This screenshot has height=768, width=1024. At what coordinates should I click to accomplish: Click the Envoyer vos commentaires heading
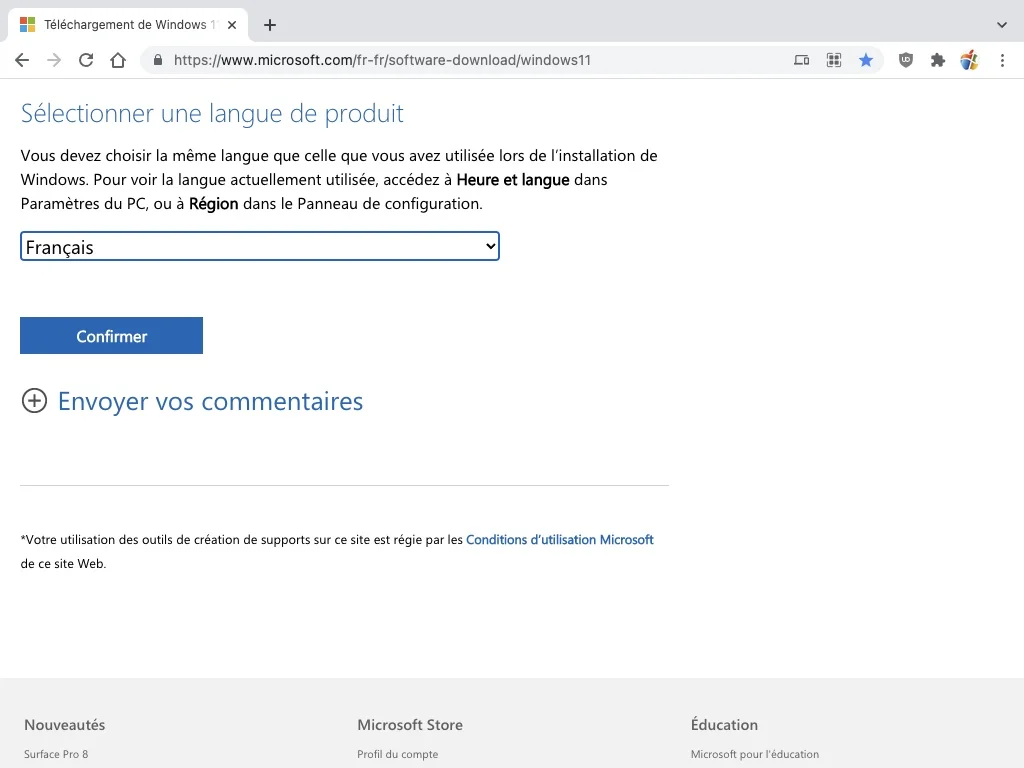tap(210, 401)
